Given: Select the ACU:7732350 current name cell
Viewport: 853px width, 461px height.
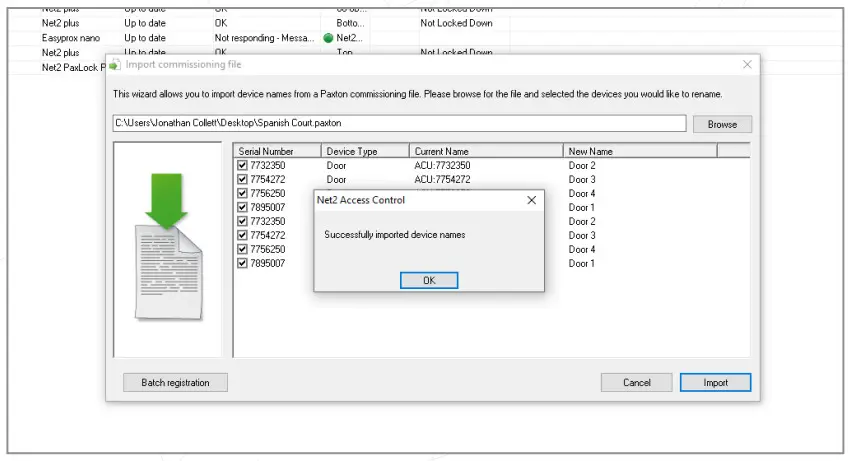Looking at the screenshot, I should tap(442, 165).
